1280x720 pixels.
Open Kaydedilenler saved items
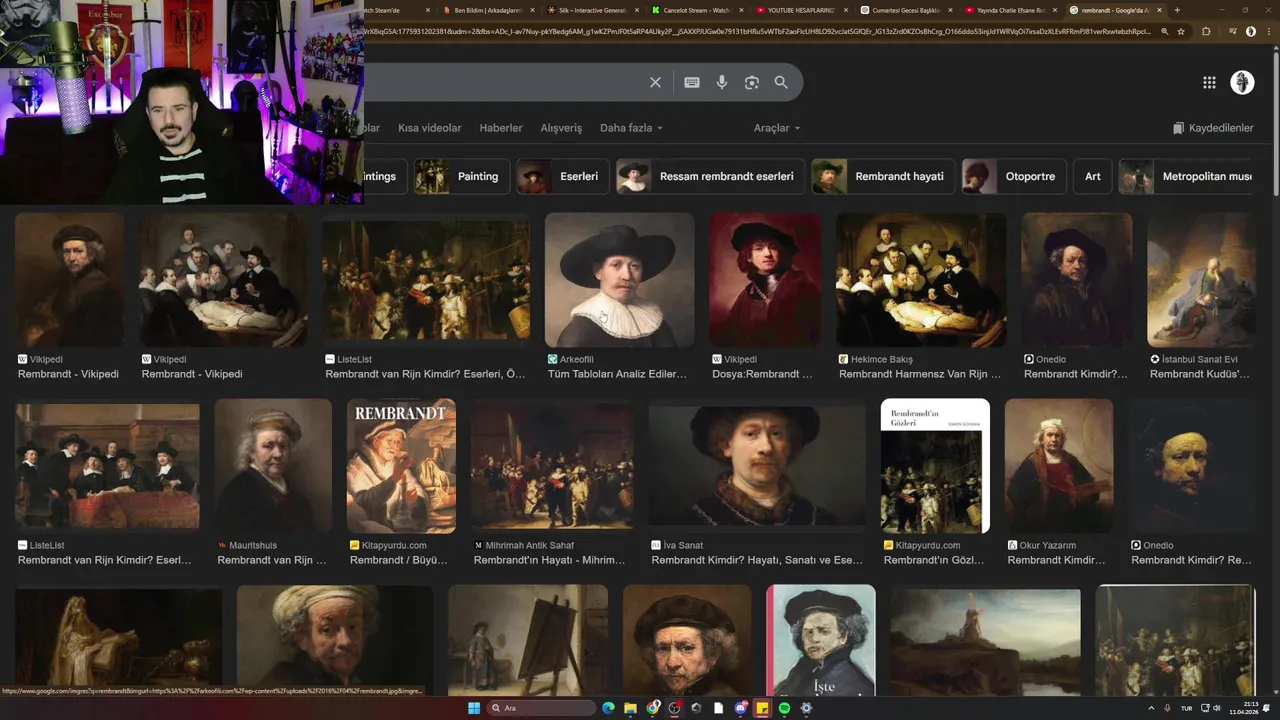click(x=1213, y=128)
